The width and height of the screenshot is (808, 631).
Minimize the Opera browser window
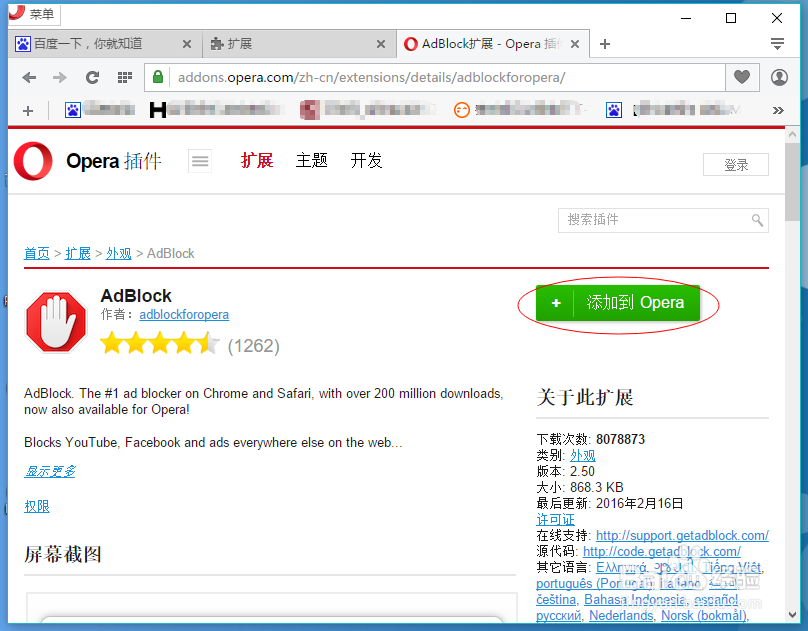686,18
